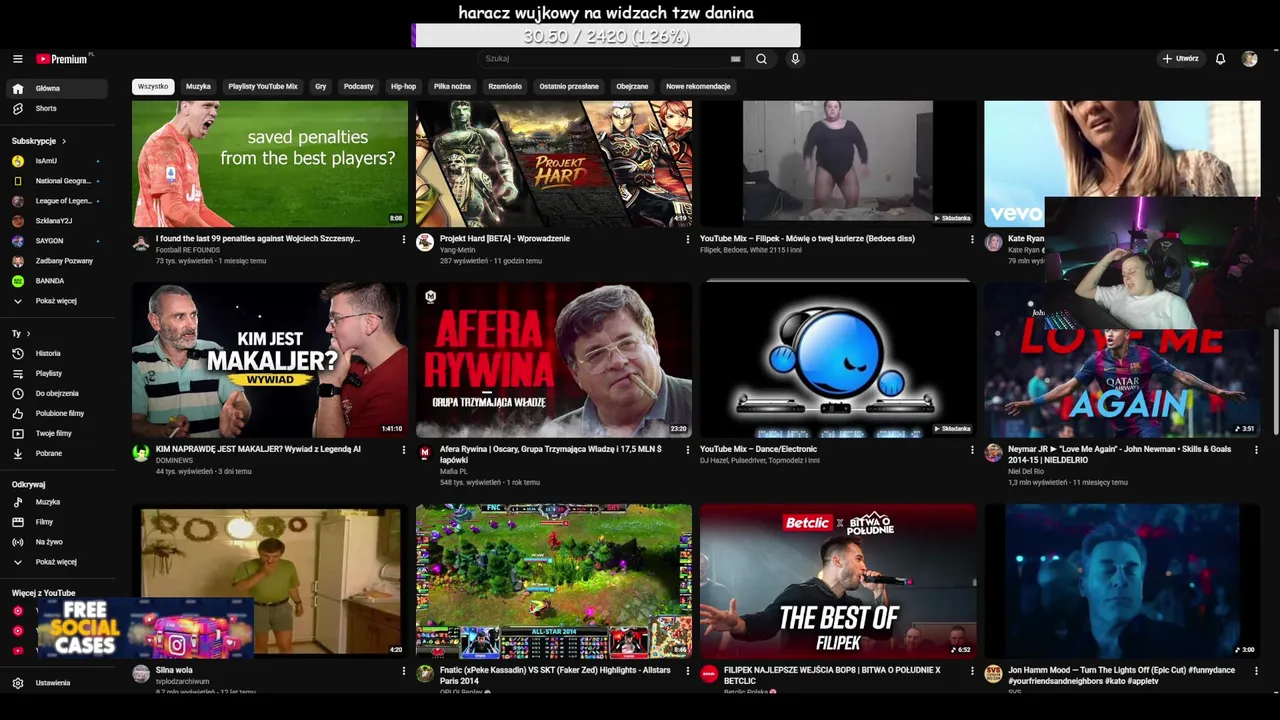Viewport: 1280px width, 720px height.
Task: Open Twoje filmy in sidebar
Action: (55, 433)
